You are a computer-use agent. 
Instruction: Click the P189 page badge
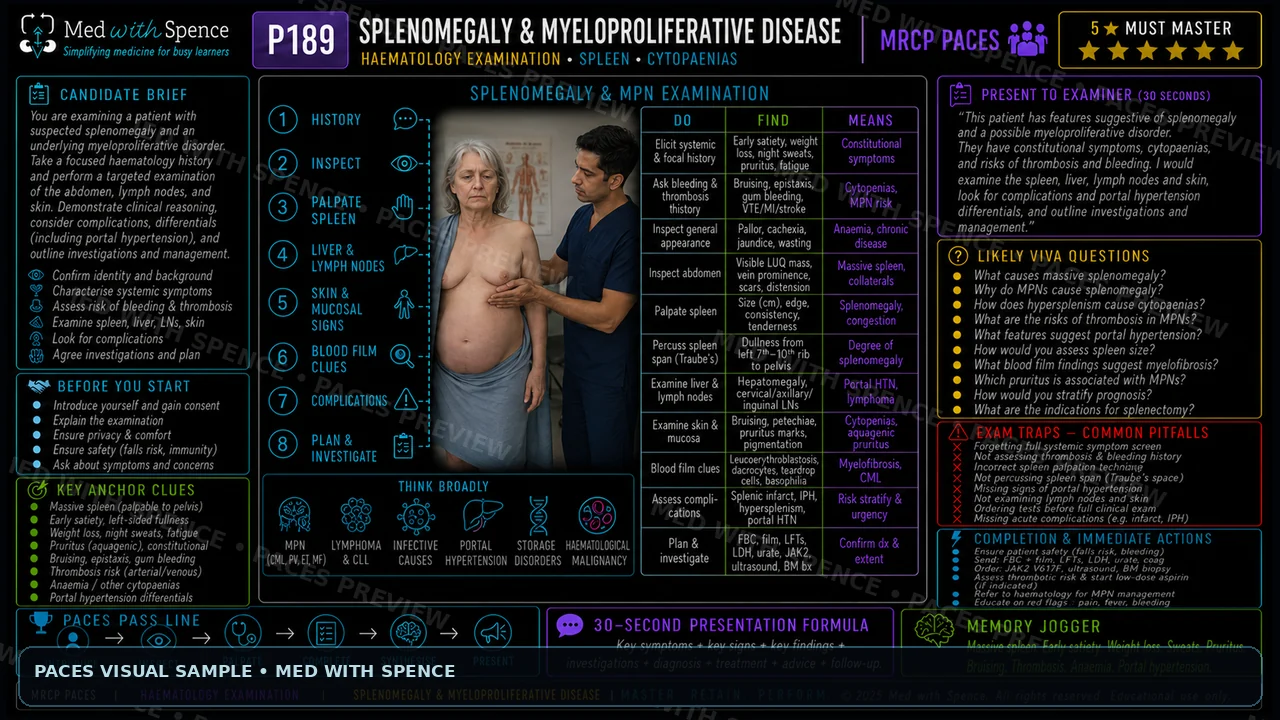[x=301, y=40]
